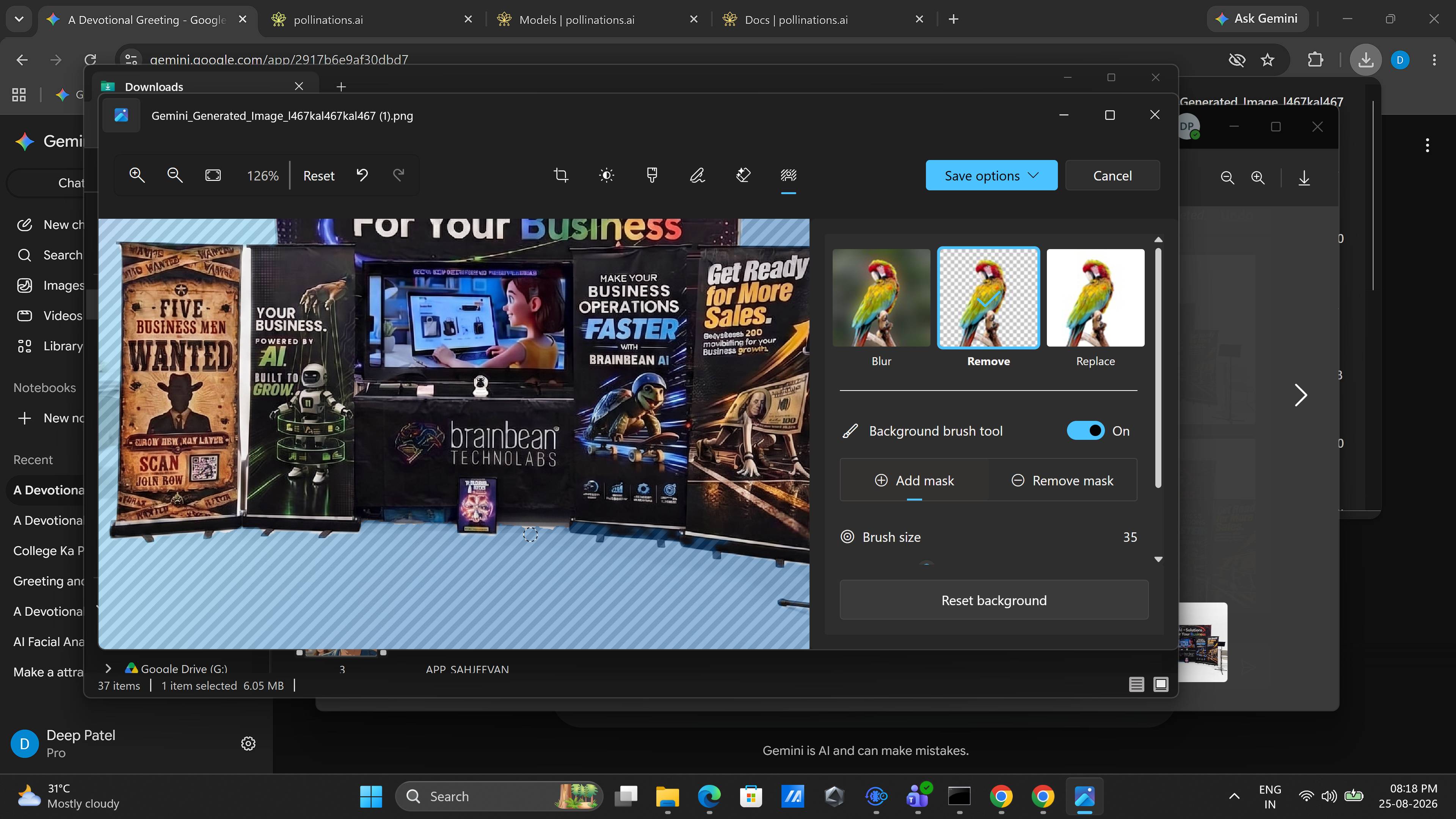Turn off the Background brush tool switch

pyautogui.click(x=1085, y=431)
